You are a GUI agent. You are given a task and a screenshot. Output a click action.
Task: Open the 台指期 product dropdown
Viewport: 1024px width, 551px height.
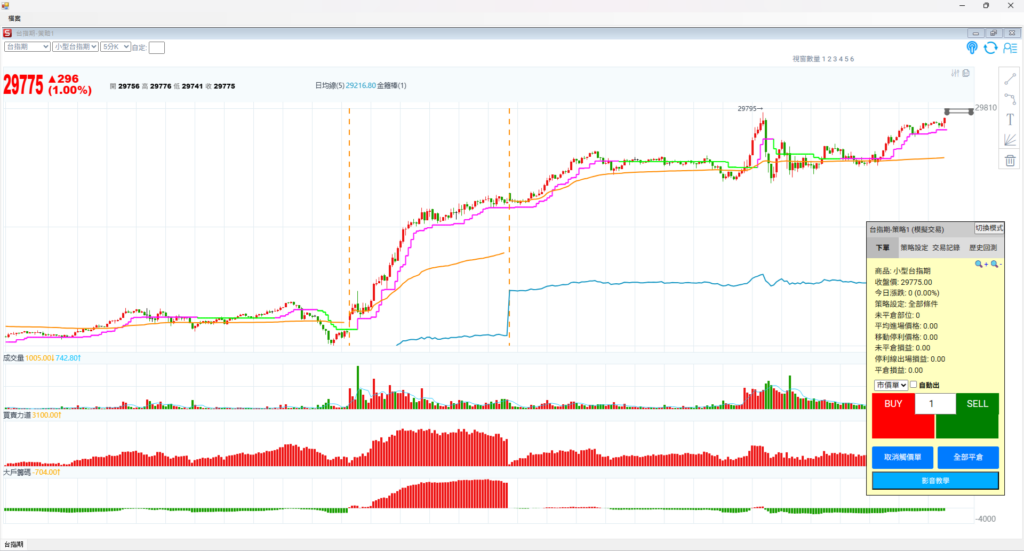(x=27, y=46)
